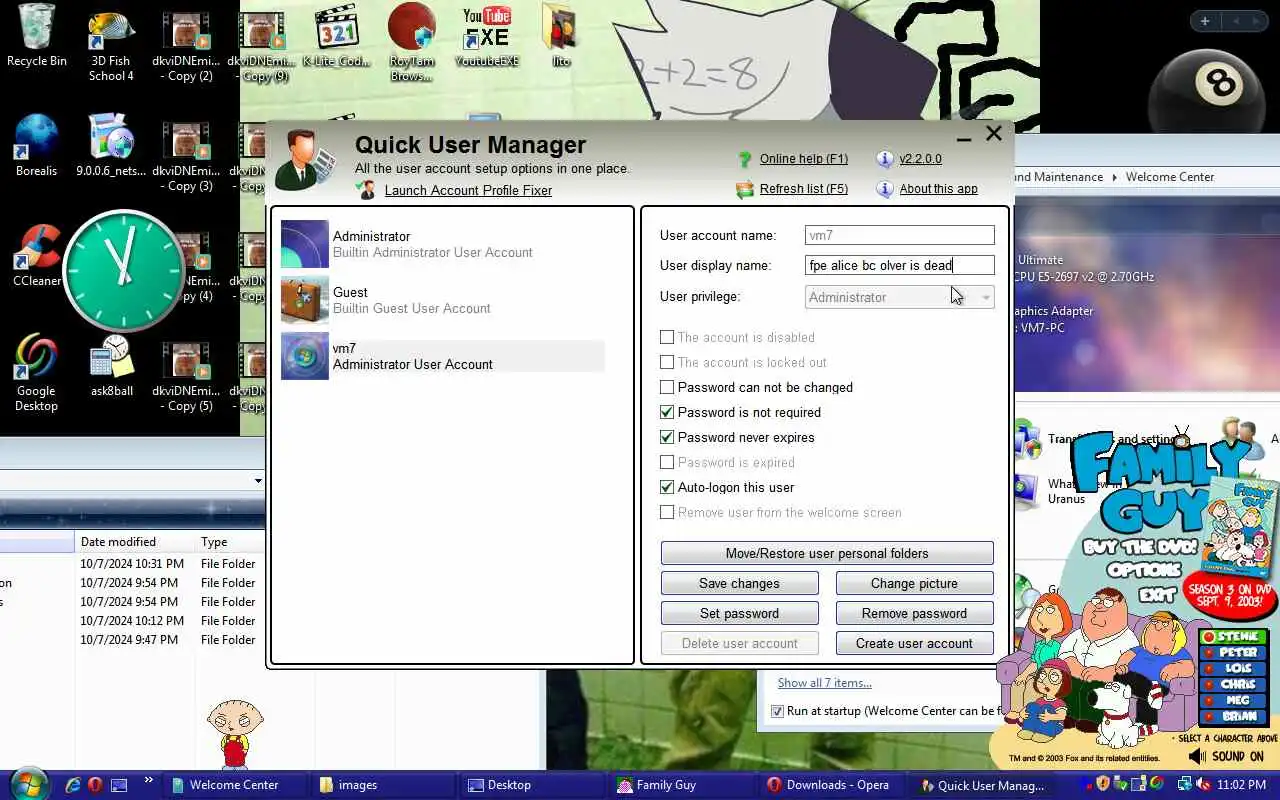Click Move/Restore user personal folders button
This screenshot has height=800, width=1280.
[x=827, y=553]
